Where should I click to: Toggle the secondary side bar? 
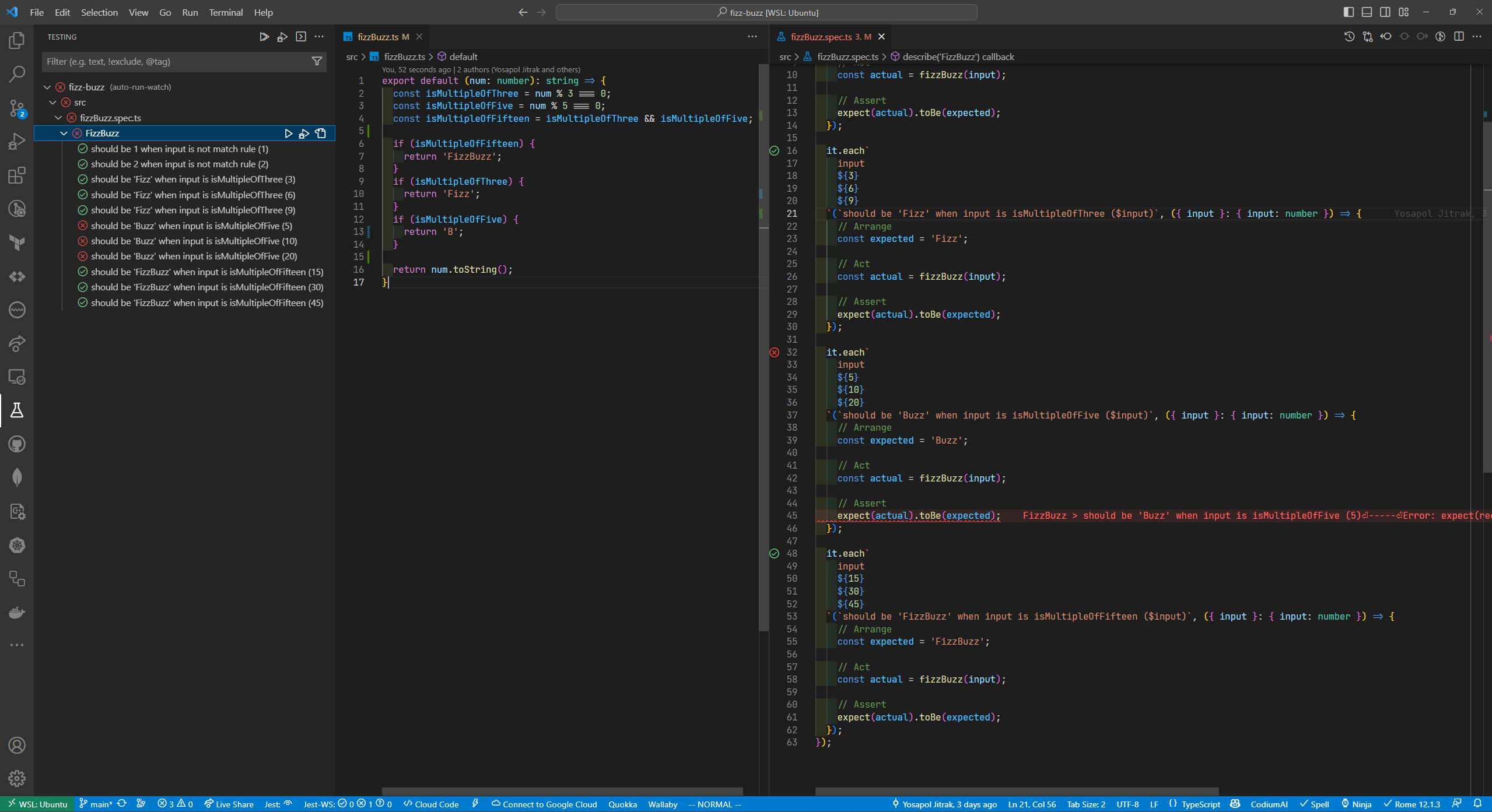1385,12
